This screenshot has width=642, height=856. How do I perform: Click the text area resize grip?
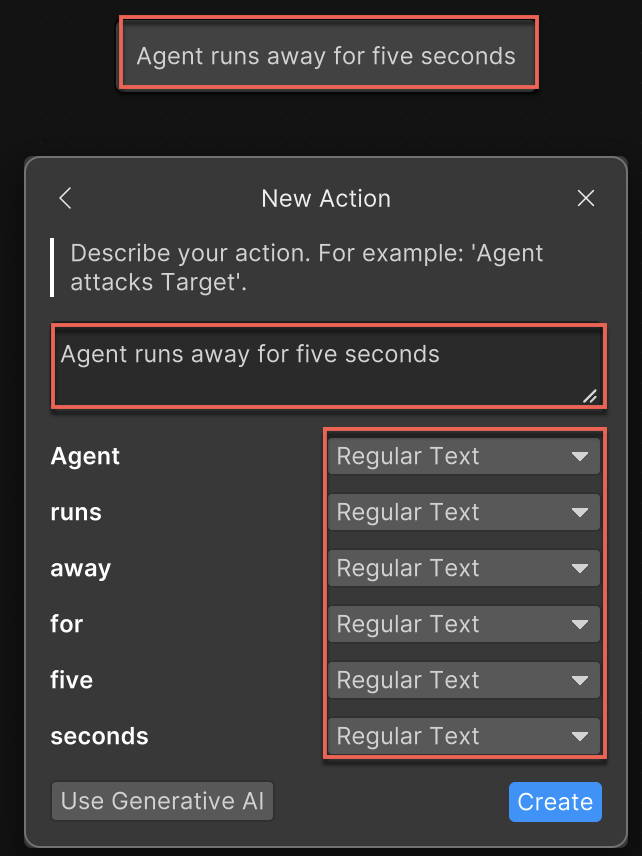click(x=590, y=396)
